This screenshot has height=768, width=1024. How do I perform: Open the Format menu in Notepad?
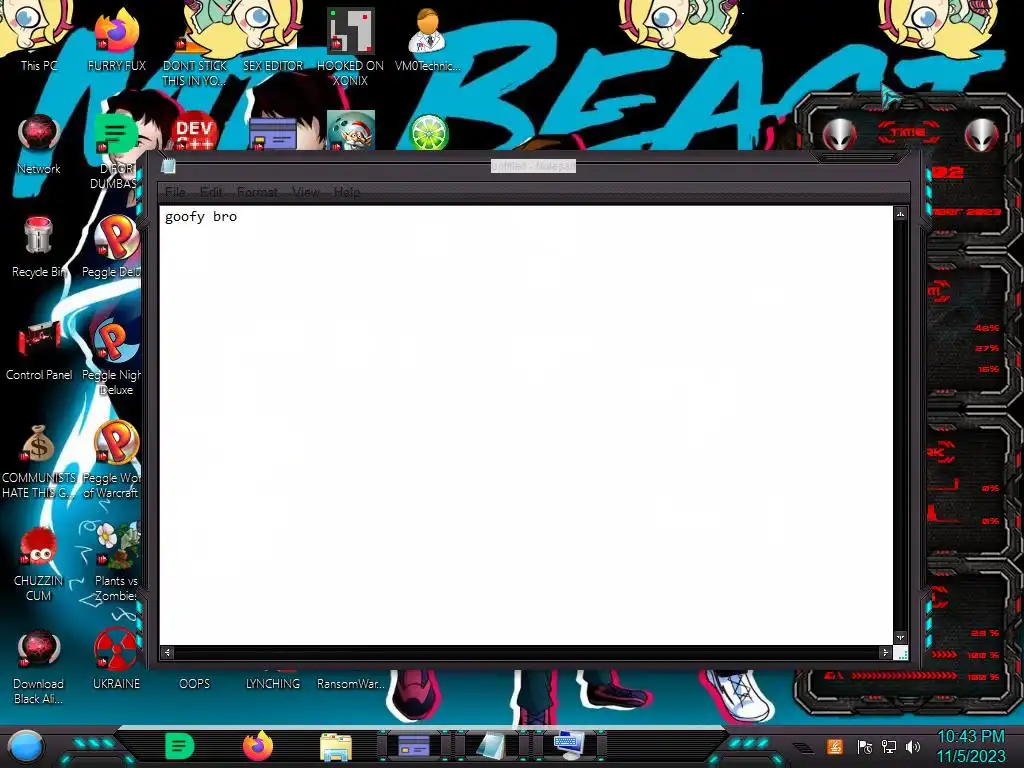point(257,192)
